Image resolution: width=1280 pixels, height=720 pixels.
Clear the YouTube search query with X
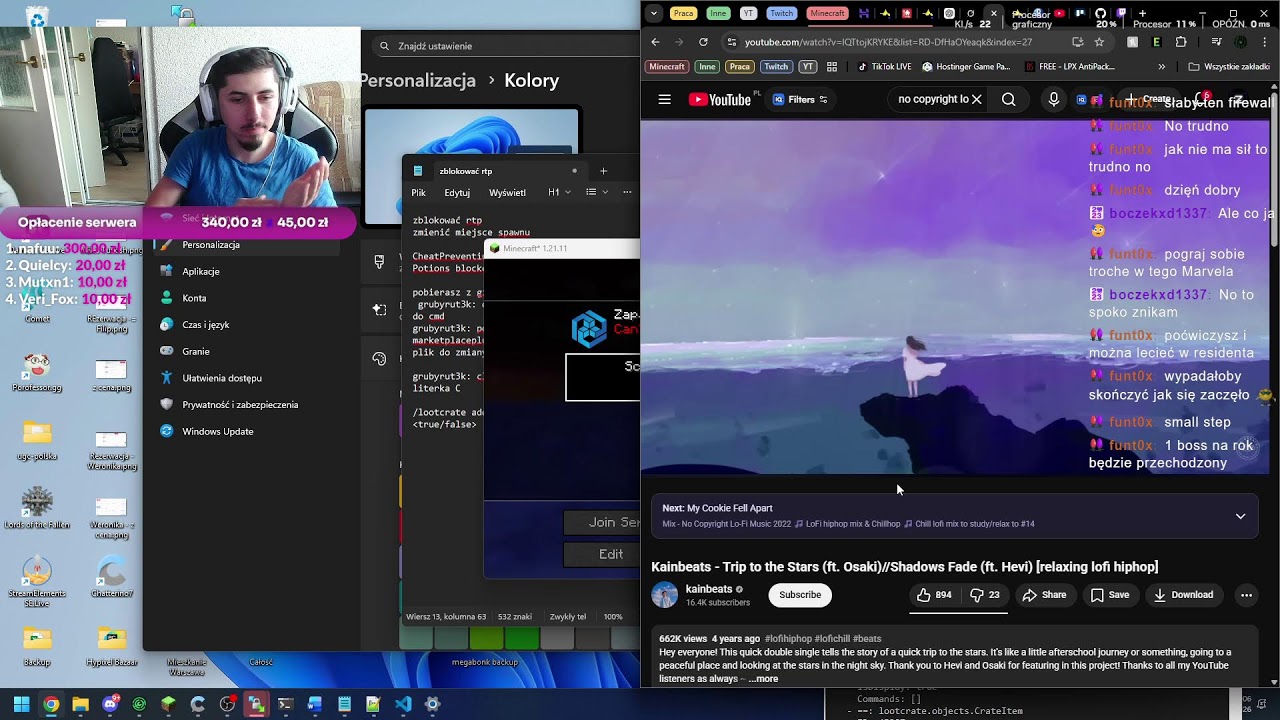tap(977, 99)
